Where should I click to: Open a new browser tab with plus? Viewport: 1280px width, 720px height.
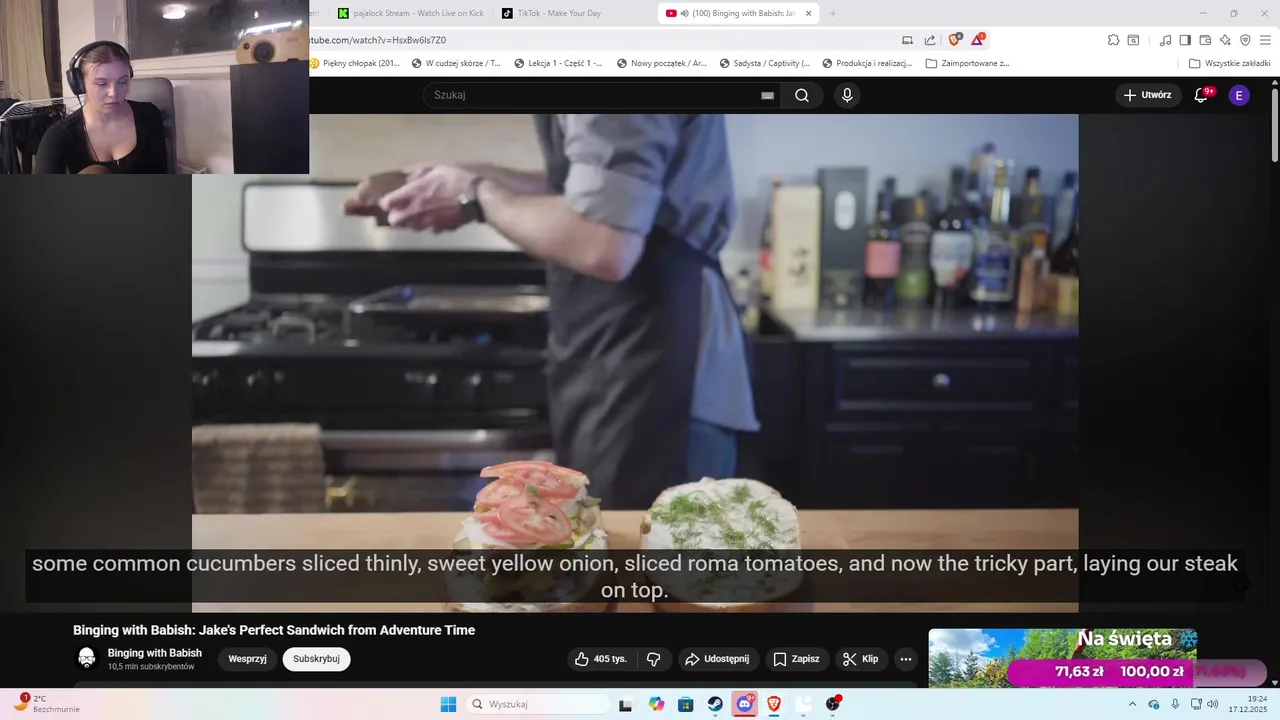pyautogui.click(x=833, y=13)
